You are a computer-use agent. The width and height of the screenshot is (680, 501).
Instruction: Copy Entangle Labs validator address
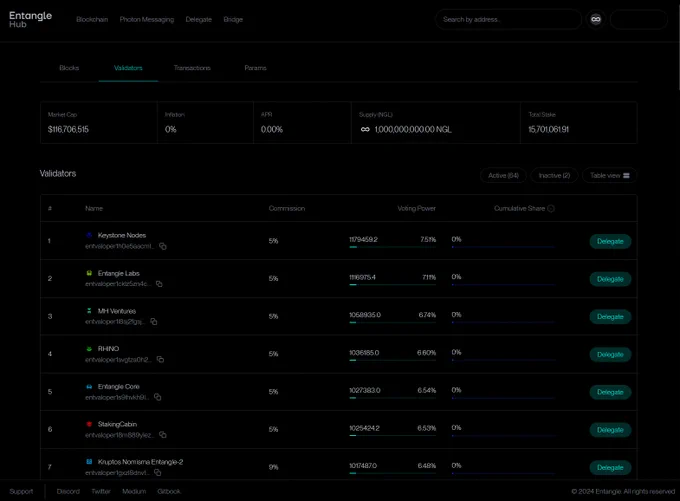click(x=159, y=284)
